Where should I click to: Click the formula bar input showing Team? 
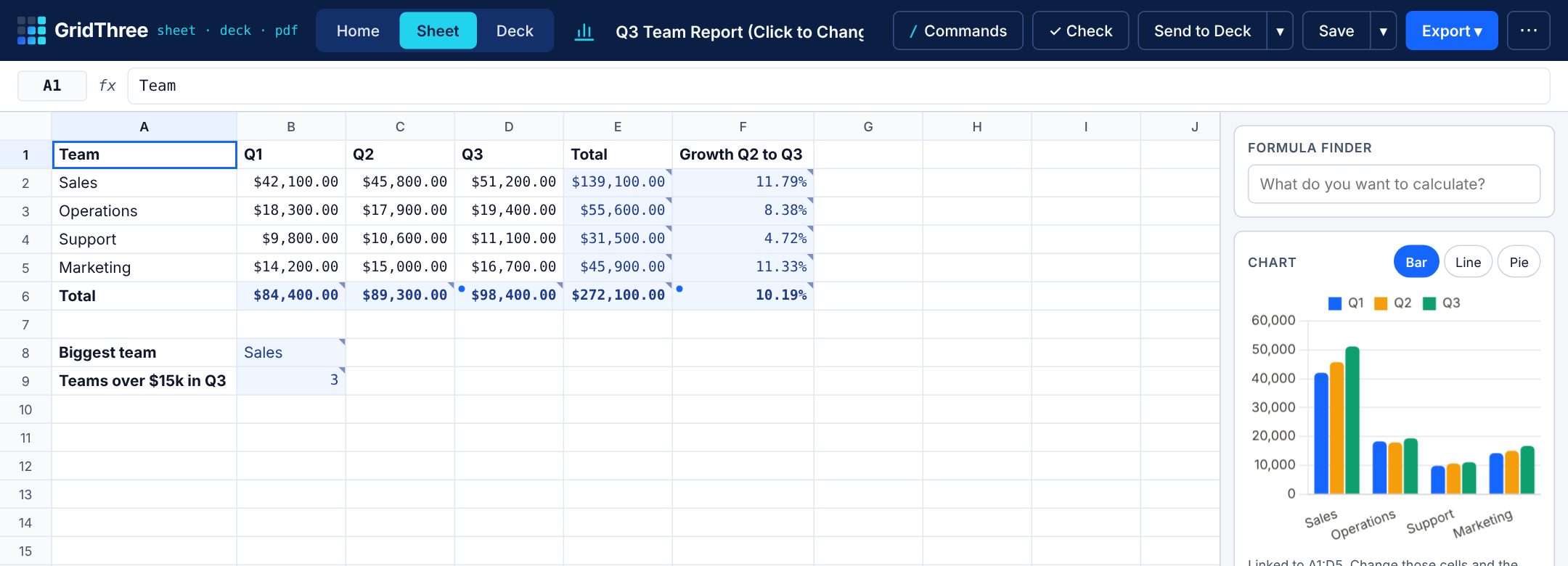838,86
